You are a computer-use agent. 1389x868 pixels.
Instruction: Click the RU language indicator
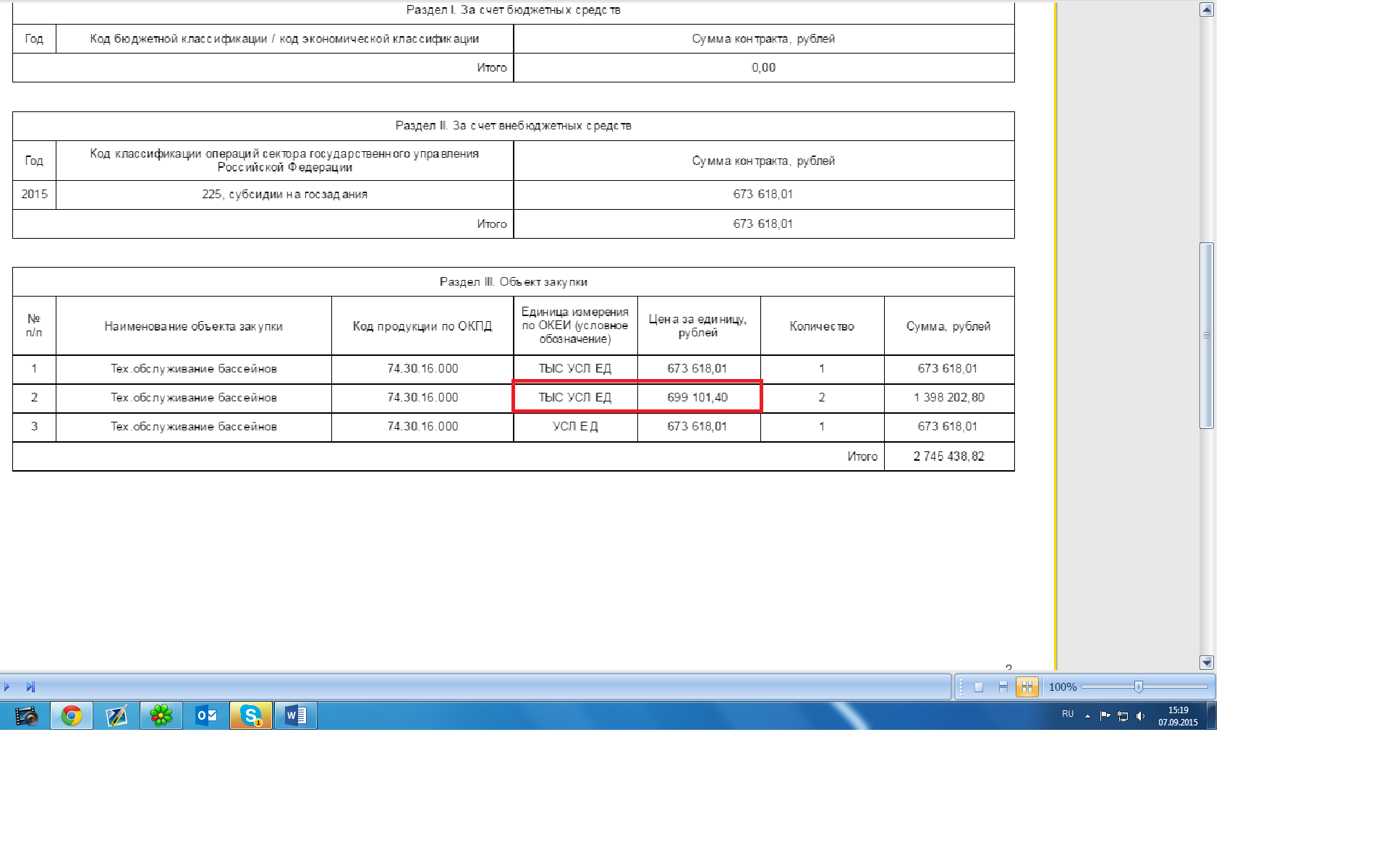1068,714
